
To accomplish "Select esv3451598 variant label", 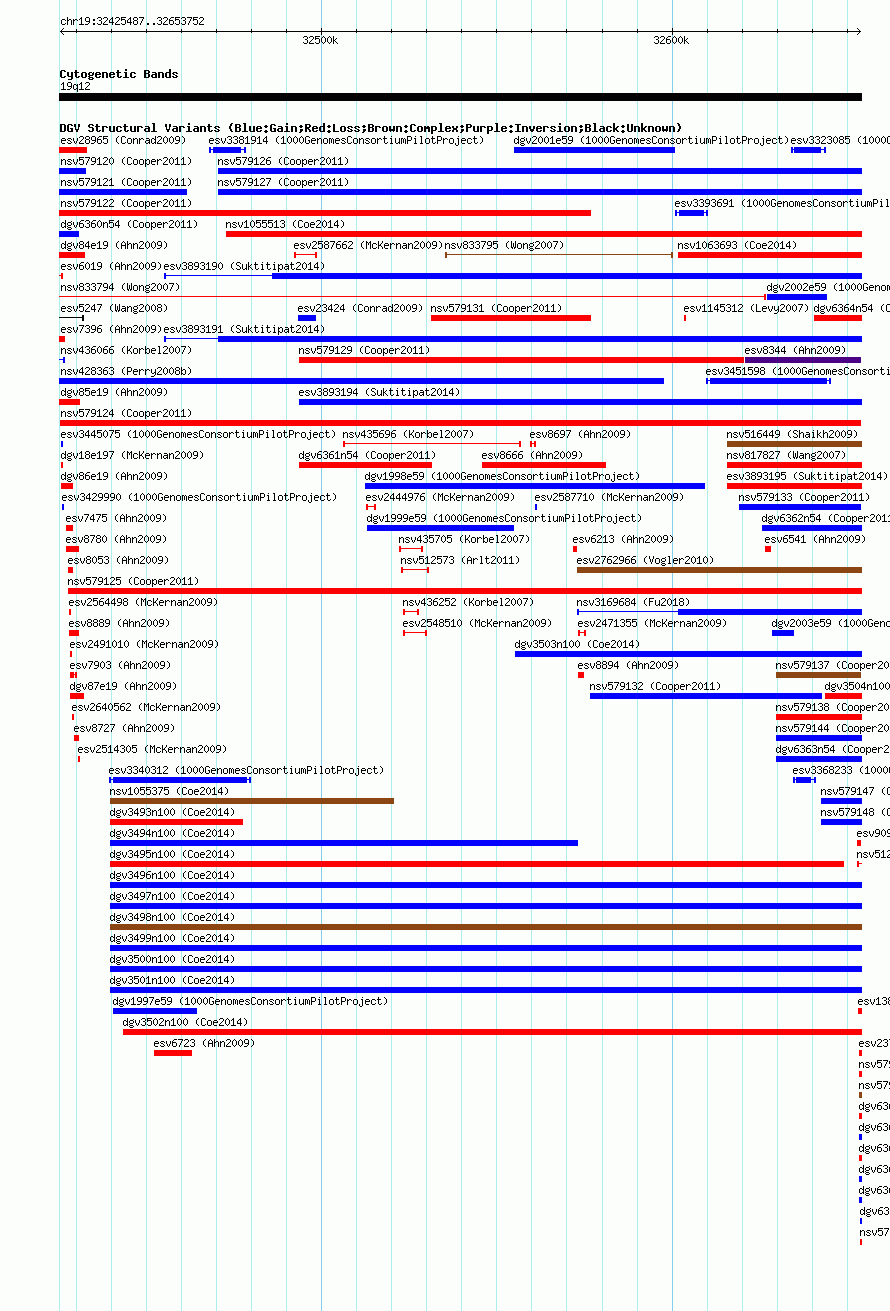I will click(798, 371).
